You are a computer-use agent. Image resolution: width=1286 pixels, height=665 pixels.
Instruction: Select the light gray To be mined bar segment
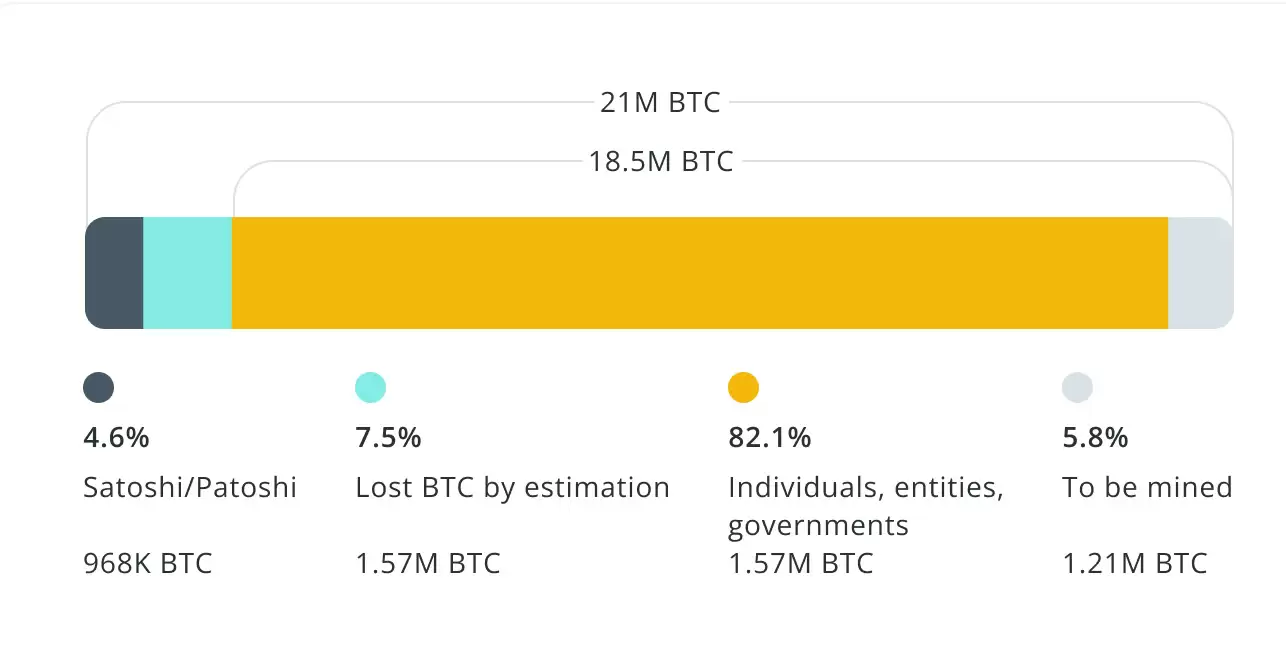(x=1200, y=273)
